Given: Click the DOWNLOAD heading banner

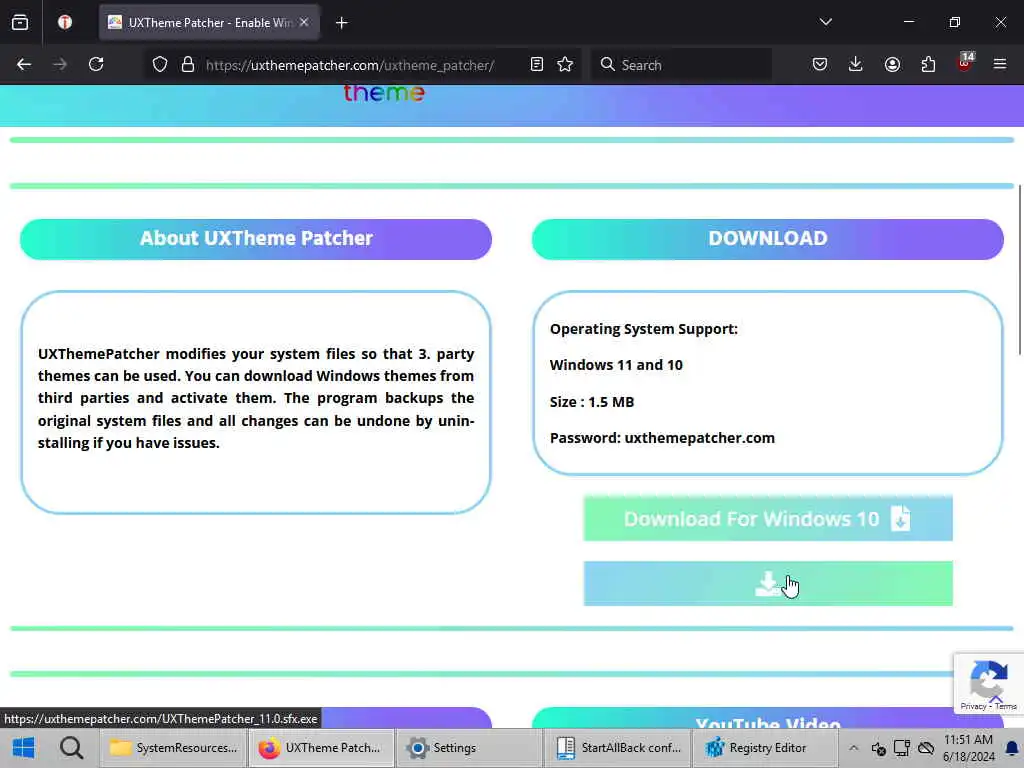Looking at the screenshot, I should click(x=768, y=239).
